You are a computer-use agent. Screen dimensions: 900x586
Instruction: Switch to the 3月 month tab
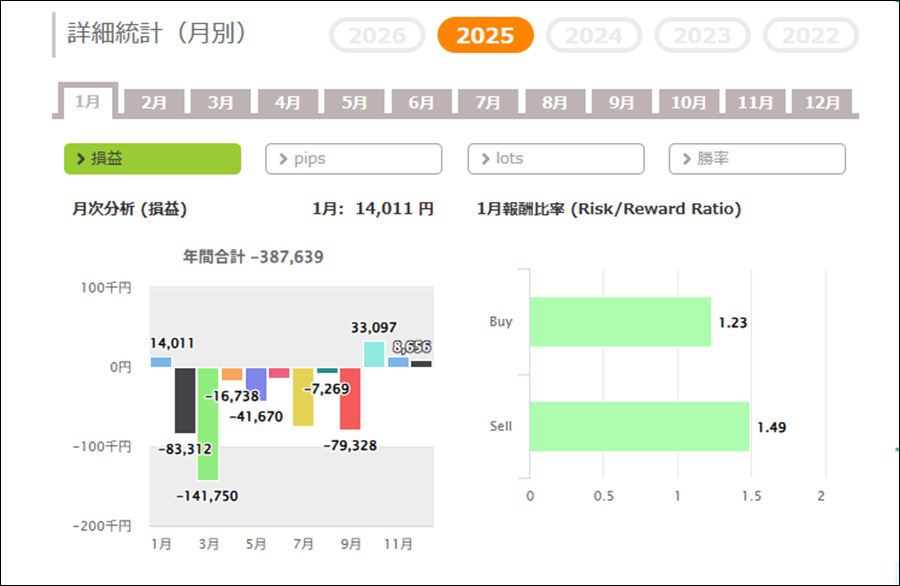(221, 102)
